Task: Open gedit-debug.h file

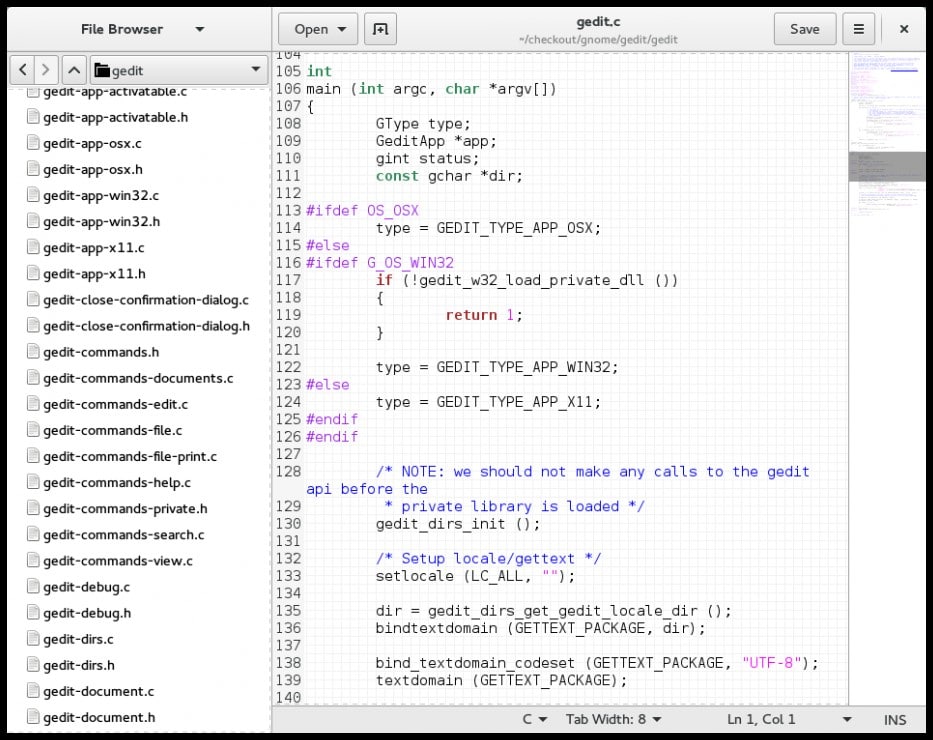Action: (87, 613)
